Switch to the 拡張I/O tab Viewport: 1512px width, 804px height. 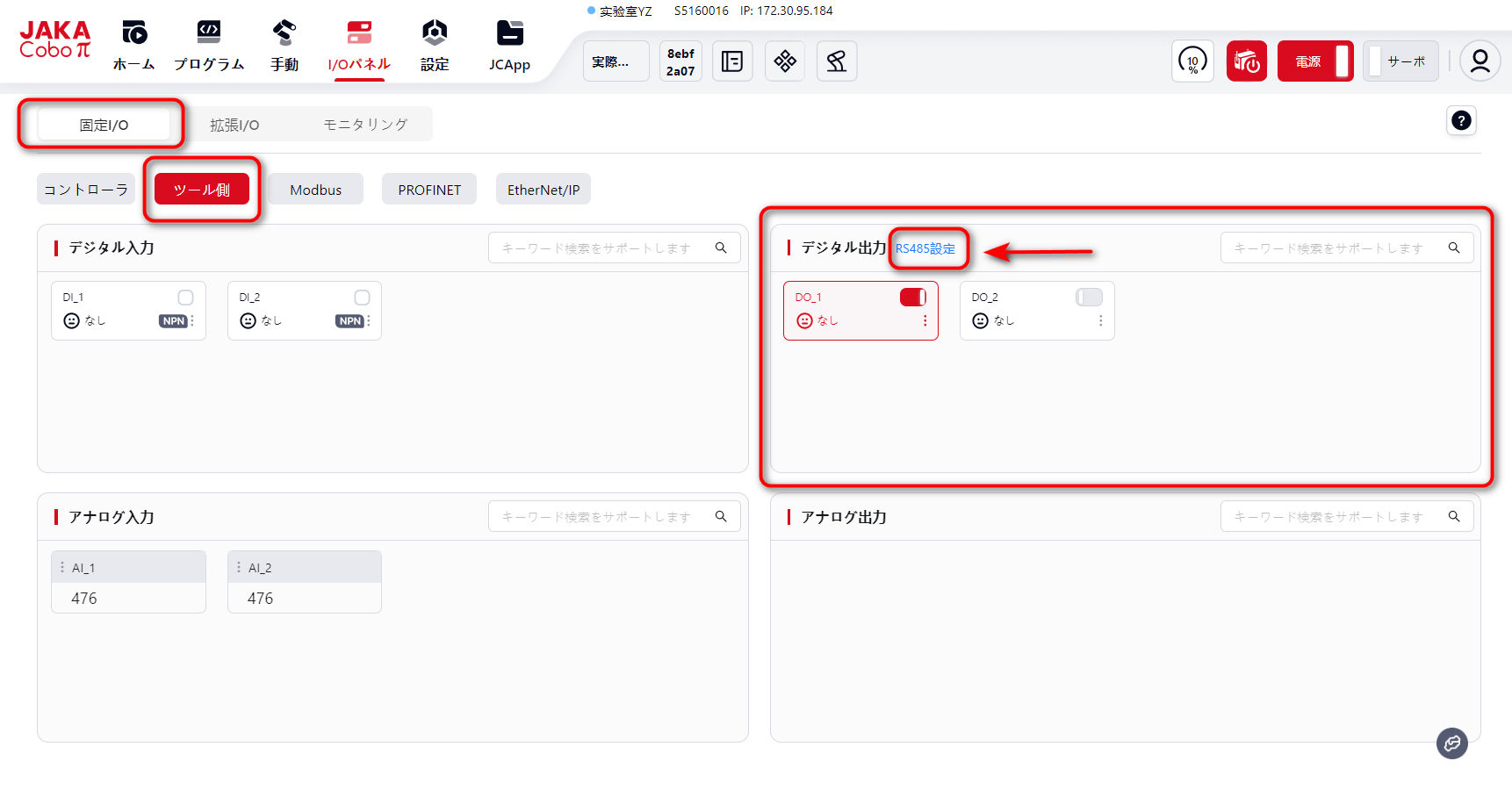[x=234, y=126]
